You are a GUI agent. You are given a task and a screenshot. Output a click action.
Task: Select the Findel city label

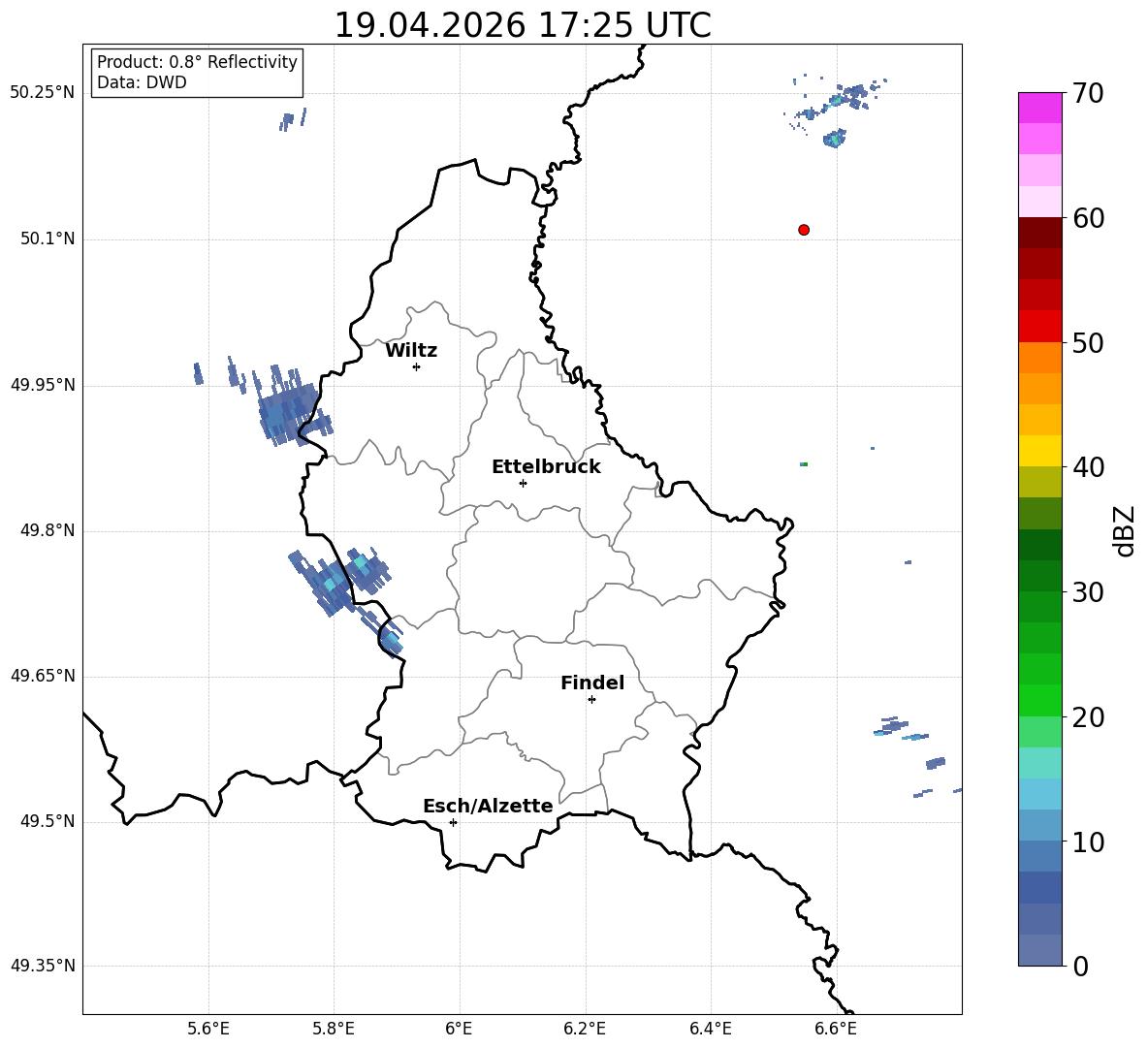pyautogui.click(x=592, y=683)
